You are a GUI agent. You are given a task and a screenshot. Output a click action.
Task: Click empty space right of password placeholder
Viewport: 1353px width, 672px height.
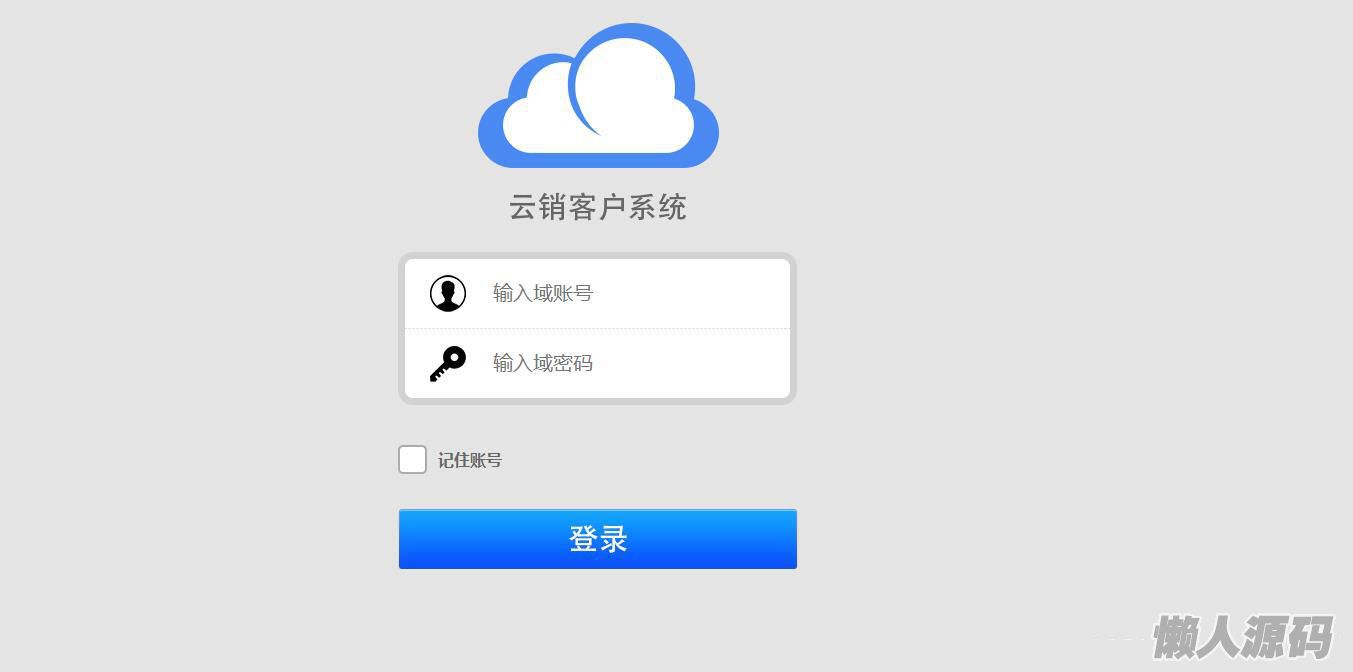click(690, 364)
